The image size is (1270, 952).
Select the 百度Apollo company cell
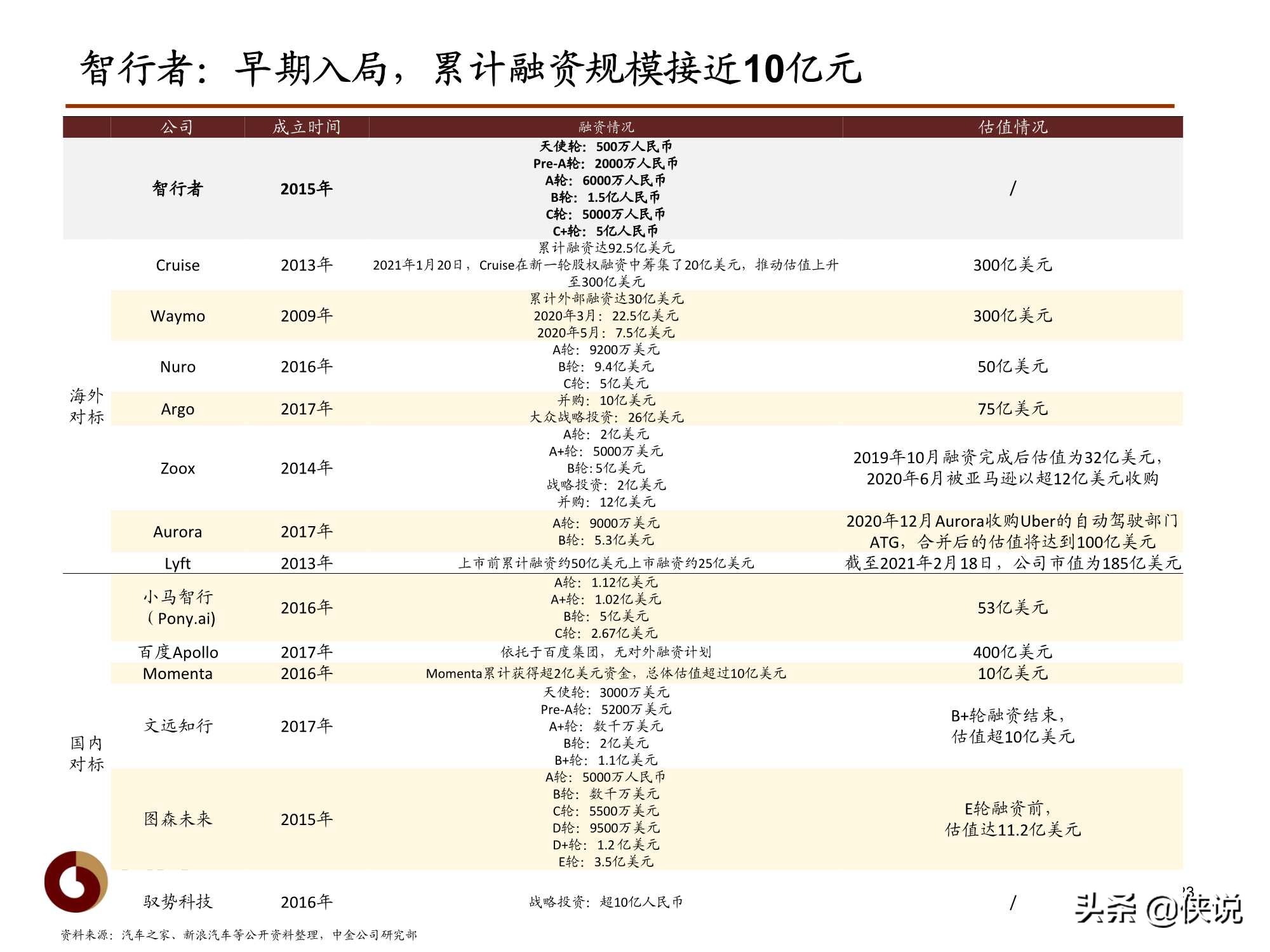click(177, 652)
